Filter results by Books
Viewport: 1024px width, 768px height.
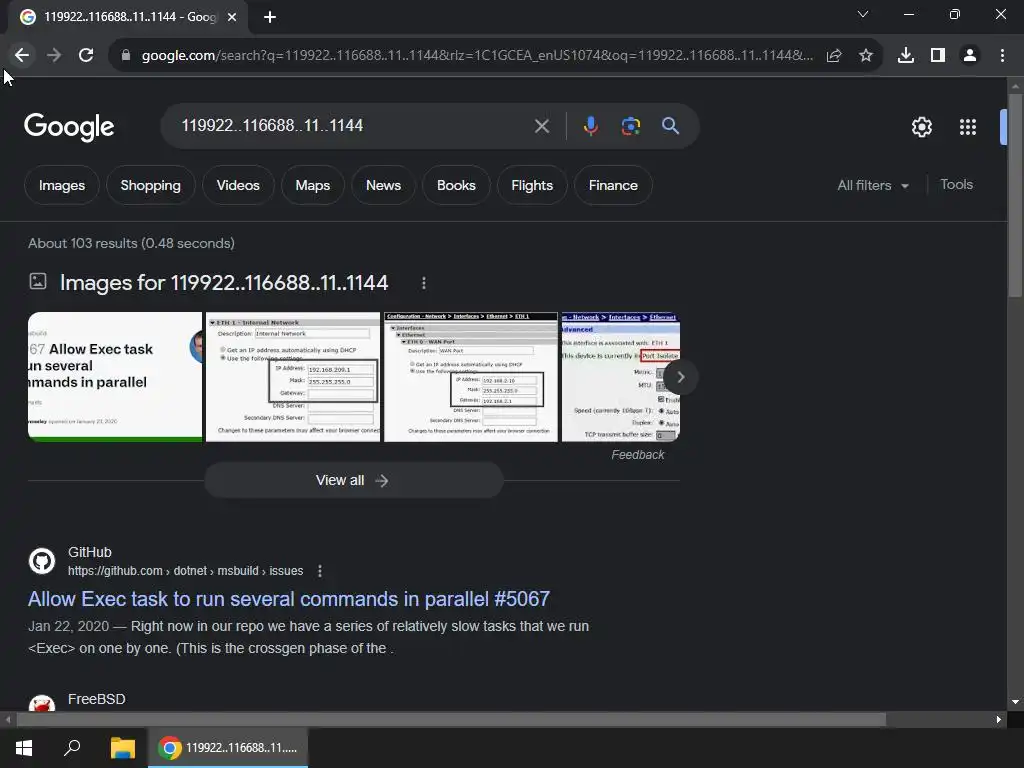(456, 185)
